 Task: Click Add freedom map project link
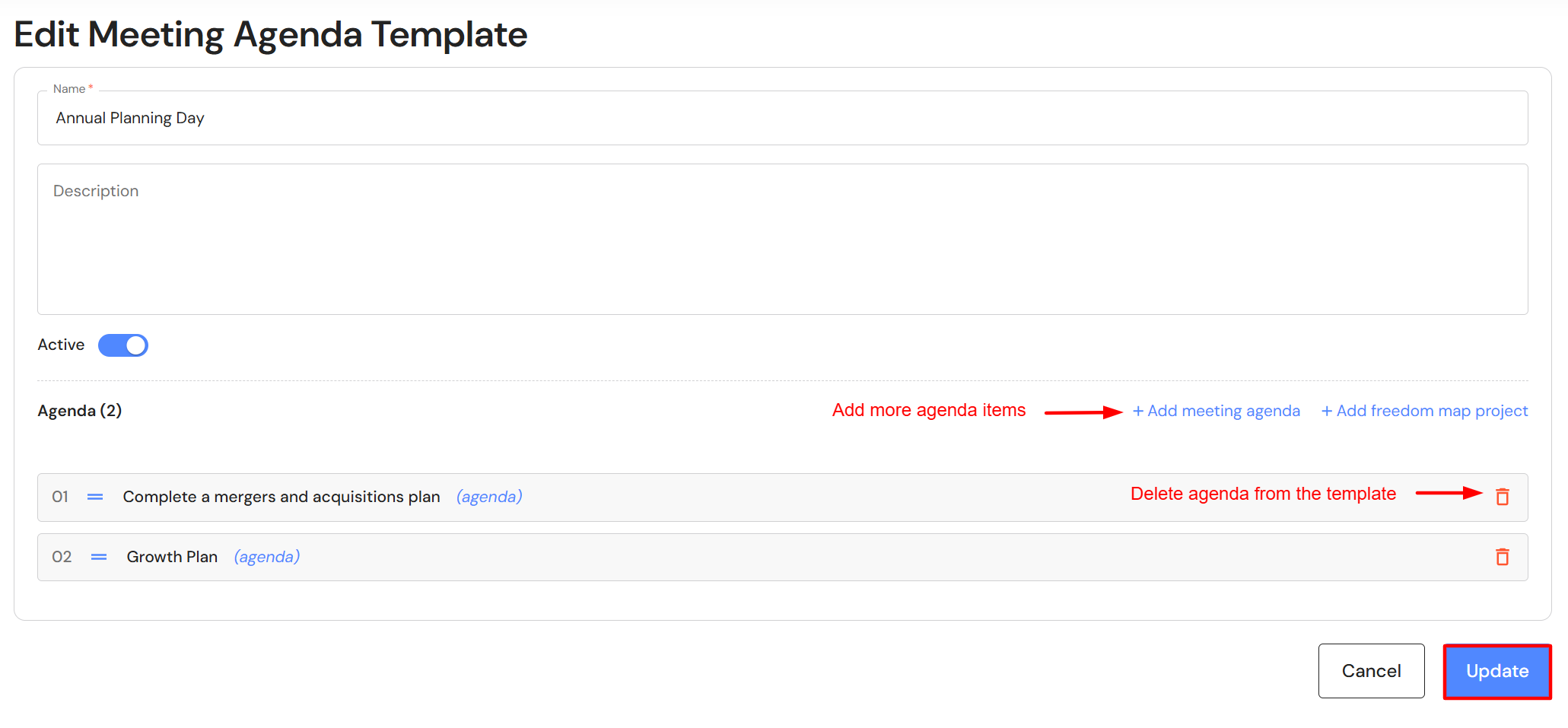(1424, 411)
